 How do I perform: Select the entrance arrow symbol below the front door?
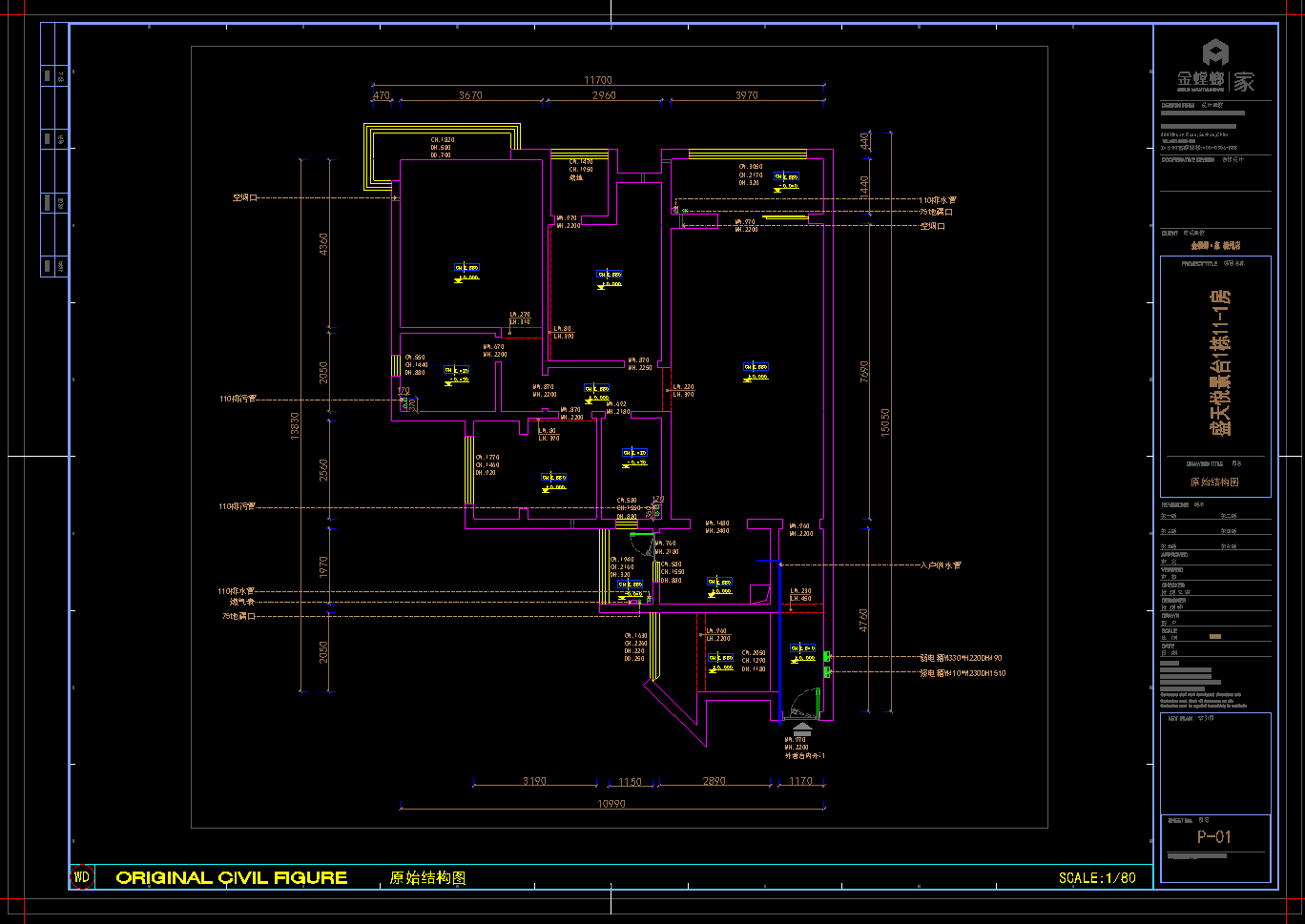pyautogui.click(x=801, y=729)
